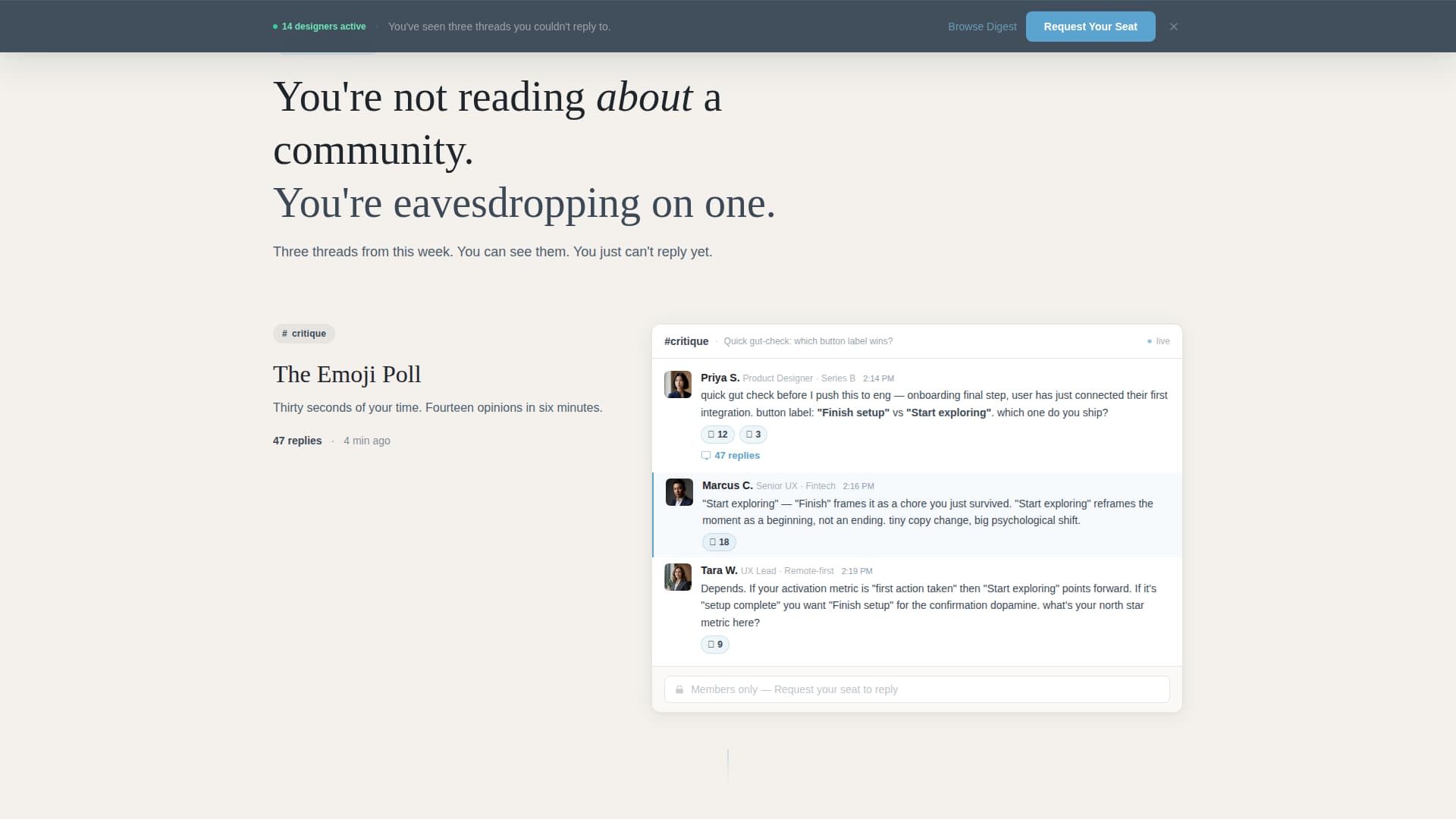Image resolution: width=1456 pixels, height=819 pixels.
Task: Click the live indicator dot
Action: click(1148, 340)
